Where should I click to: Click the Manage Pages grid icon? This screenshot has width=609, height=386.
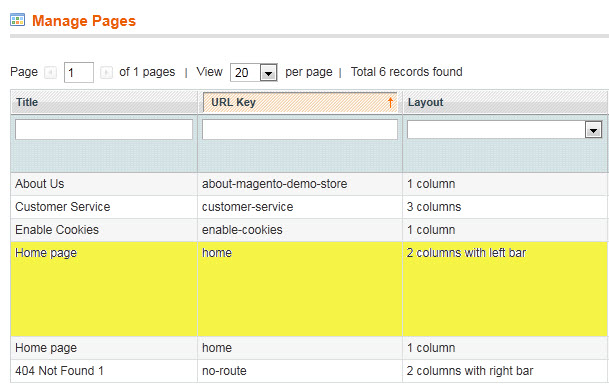[x=17, y=20]
